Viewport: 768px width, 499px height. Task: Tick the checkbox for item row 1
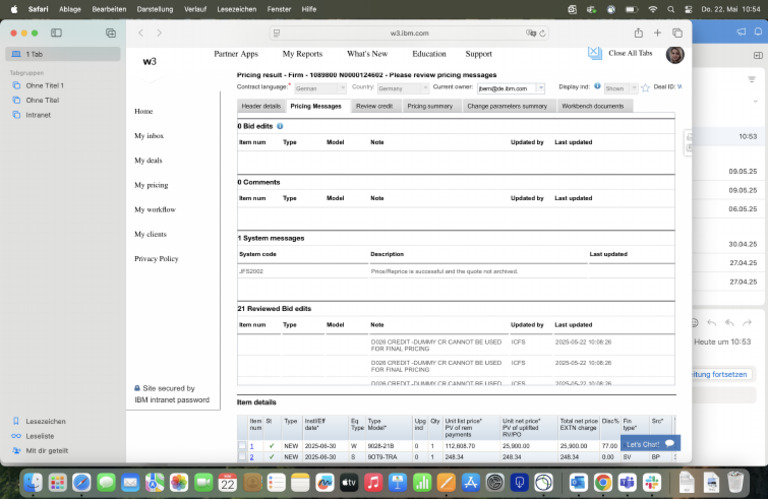pos(242,446)
